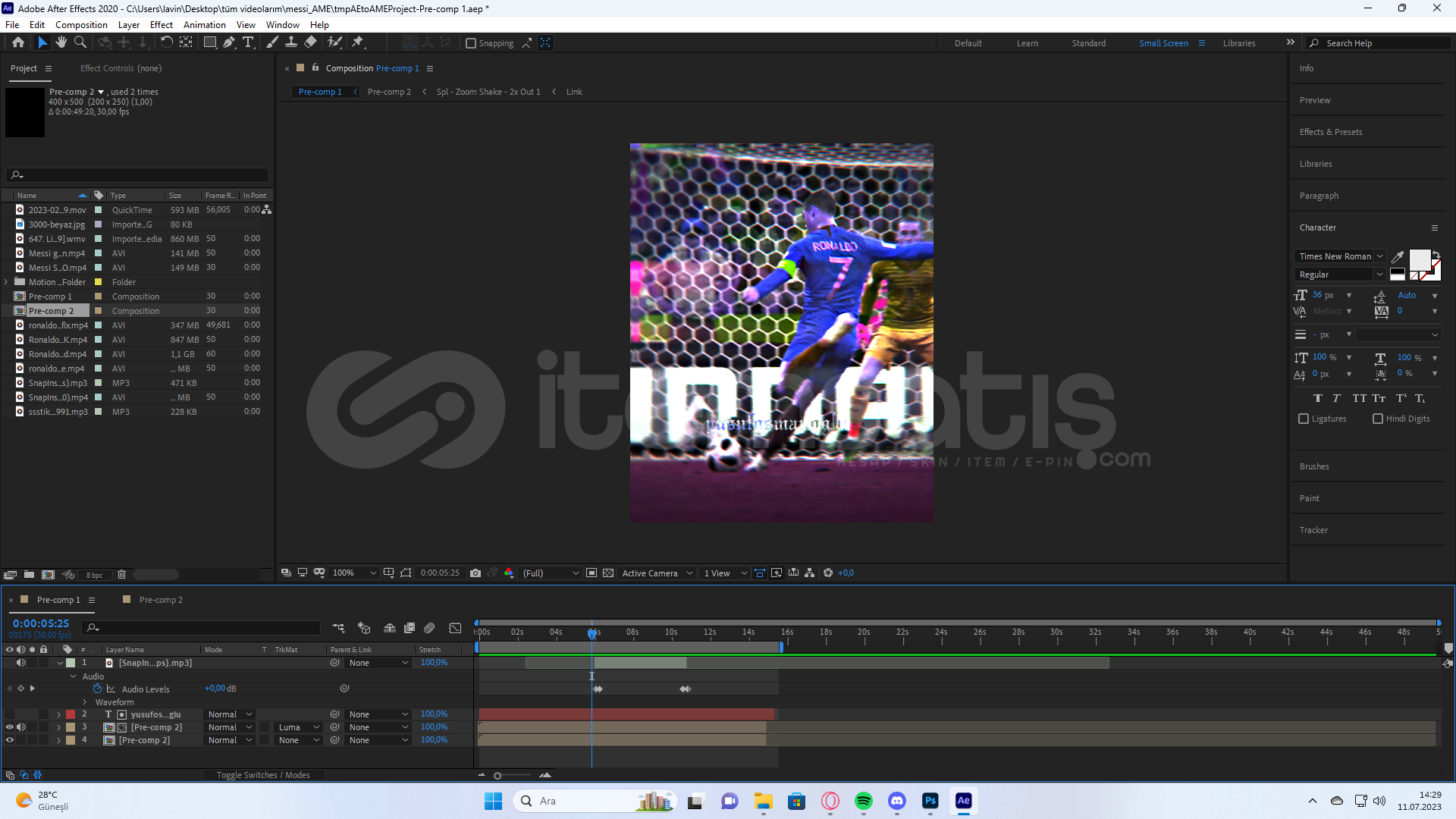Select the Pen tool
Image resolution: width=1456 pixels, height=819 pixels.
[229, 42]
